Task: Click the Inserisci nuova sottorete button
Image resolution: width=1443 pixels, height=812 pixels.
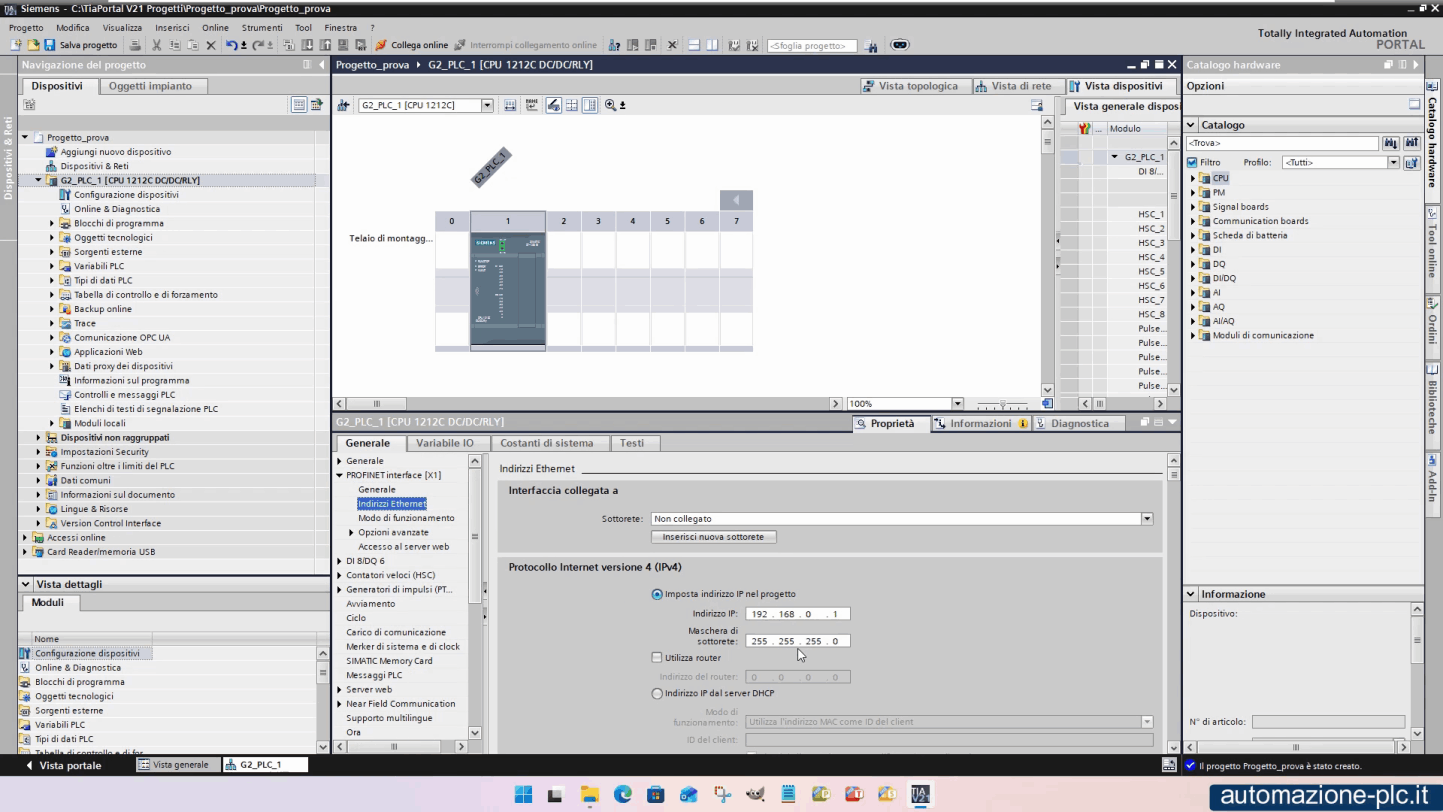Action: (713, 537)
